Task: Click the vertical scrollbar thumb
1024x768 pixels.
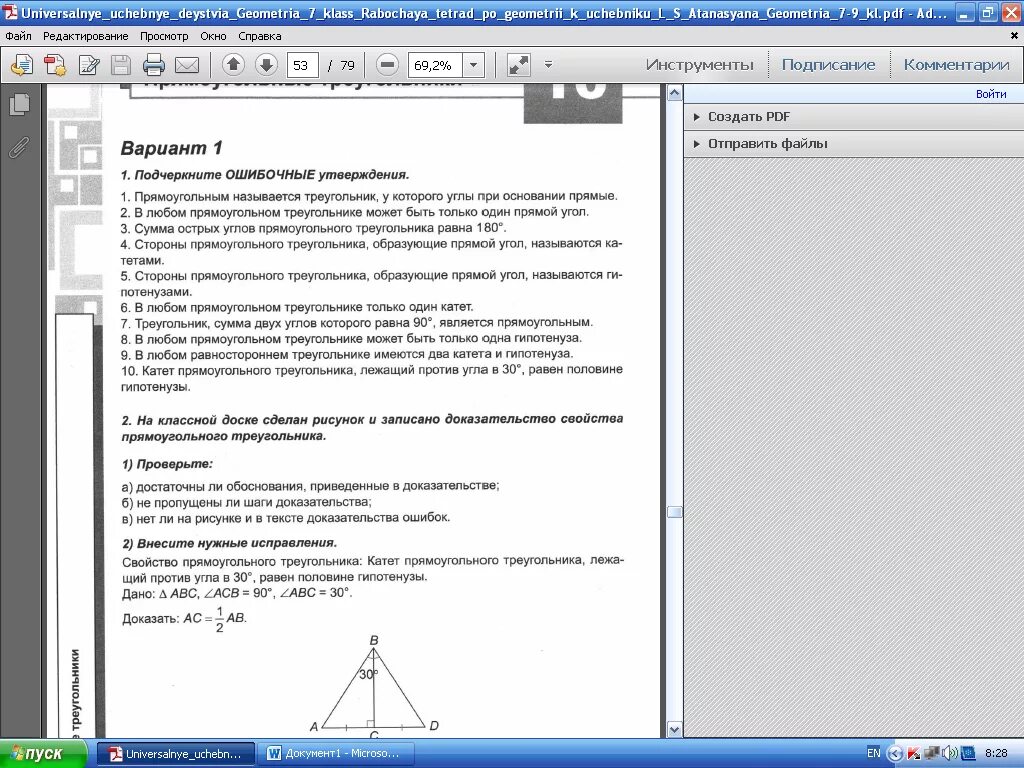Action: point(675,511)
